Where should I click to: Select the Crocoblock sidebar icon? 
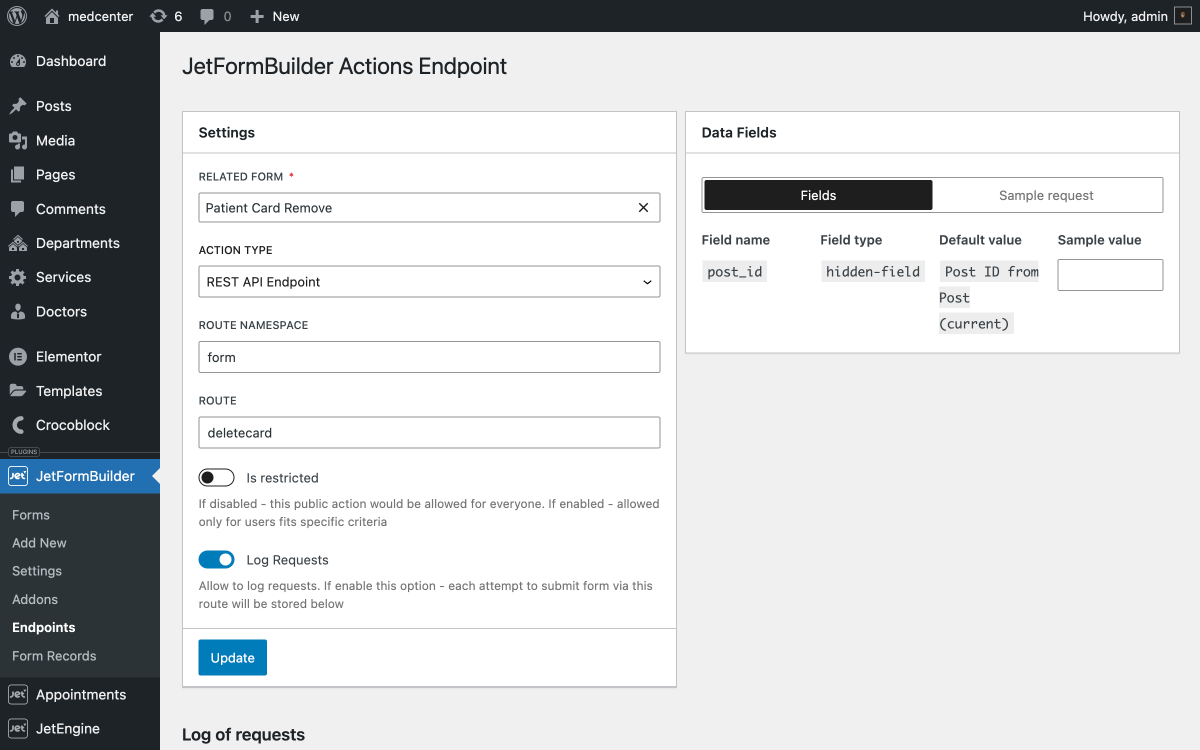click(20, 425)
